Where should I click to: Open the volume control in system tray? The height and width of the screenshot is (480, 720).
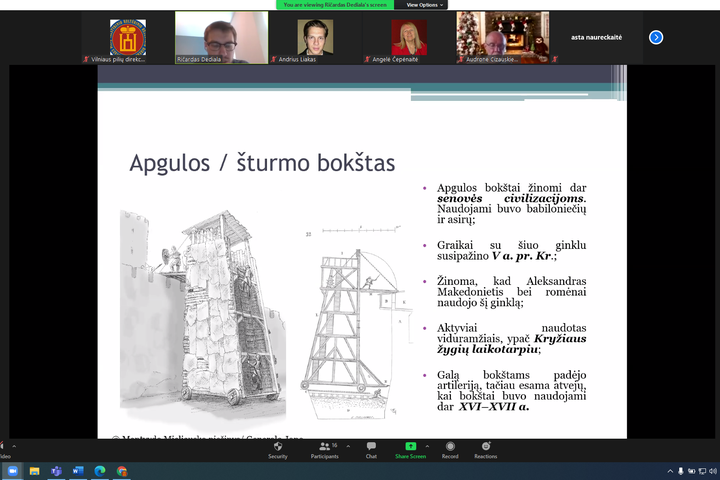pyautogui.click(x=713, y=471)
